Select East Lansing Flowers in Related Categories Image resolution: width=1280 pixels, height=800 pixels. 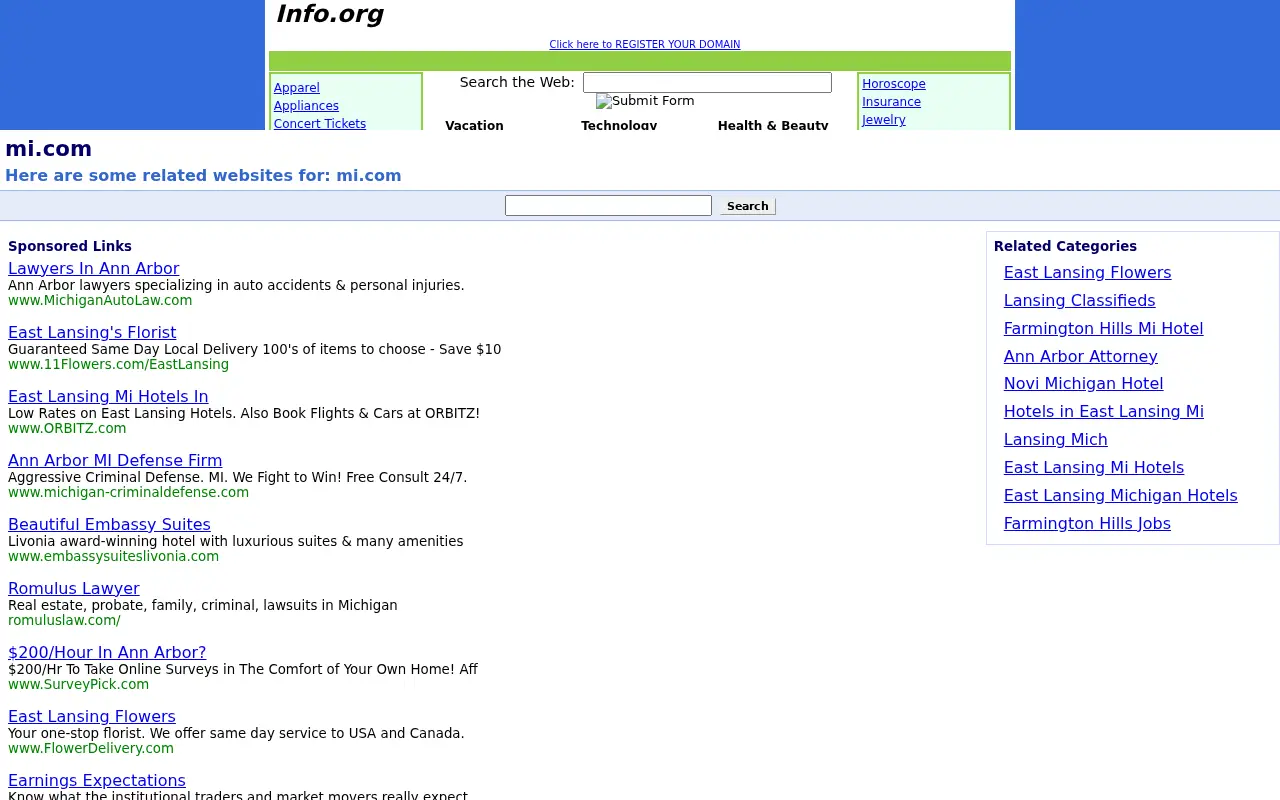(x=1087, y=272)
